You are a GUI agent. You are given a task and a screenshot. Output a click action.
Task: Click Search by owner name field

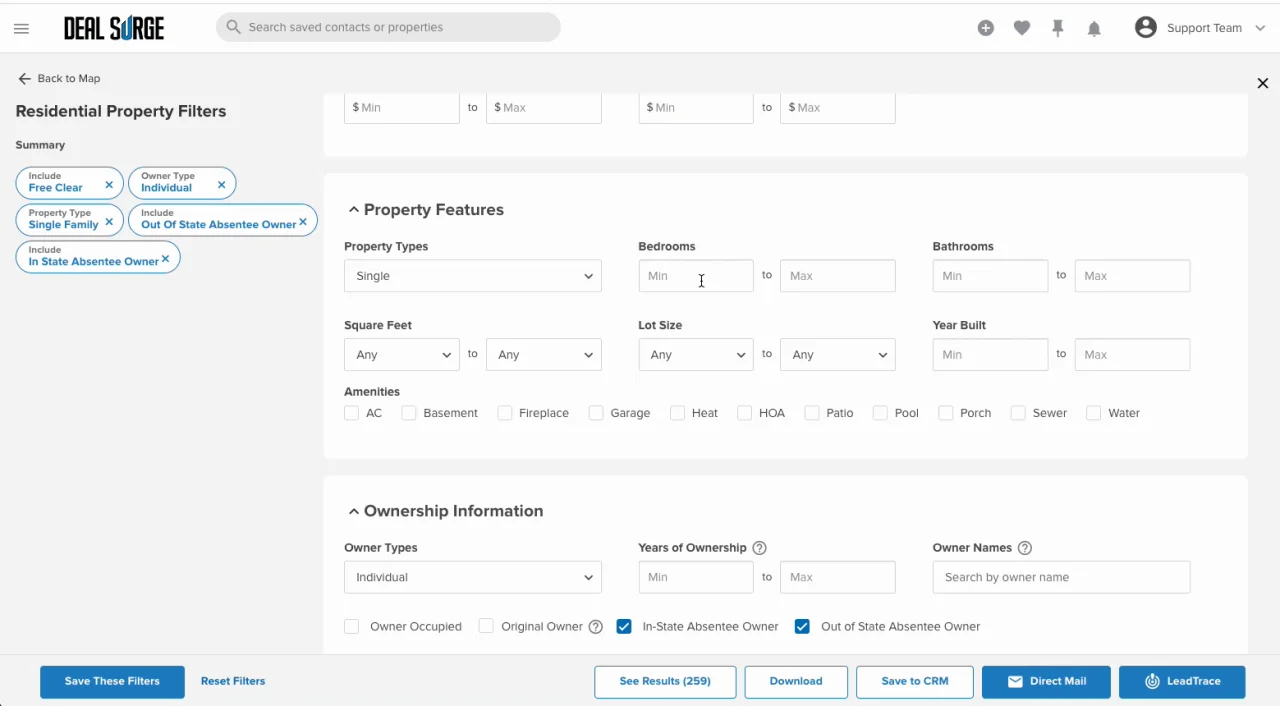click(x=1062, y=577)
